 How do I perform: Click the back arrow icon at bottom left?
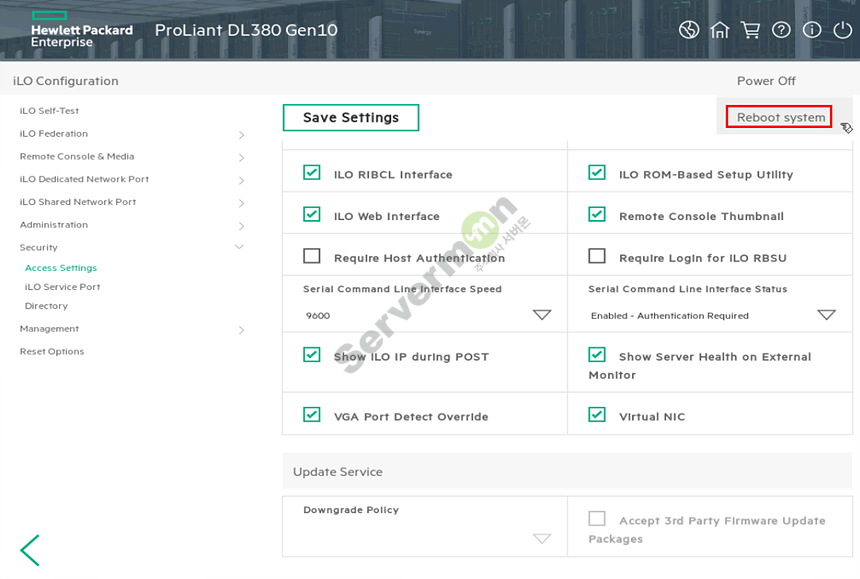pos(30,550)
